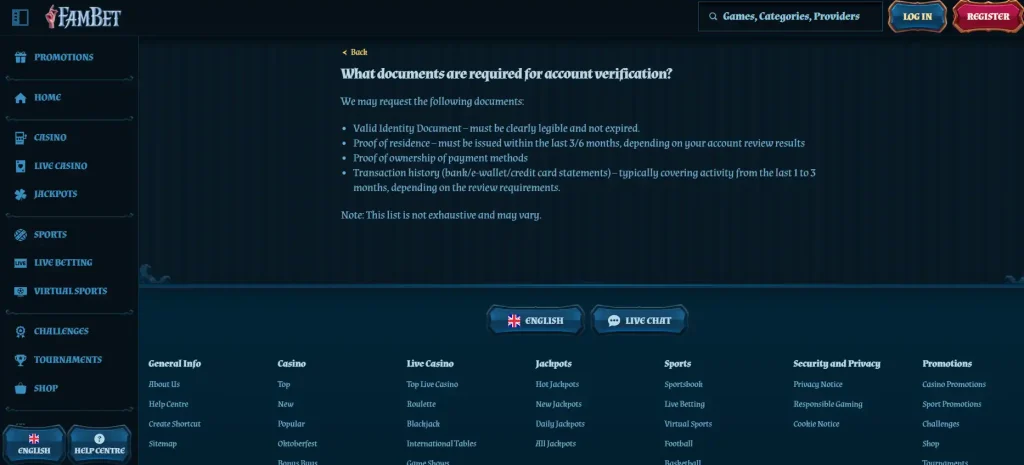Viewport: 1024px width, 465px height.
Task: Click the UK flag in footer English button
Action: coord(514,321)
